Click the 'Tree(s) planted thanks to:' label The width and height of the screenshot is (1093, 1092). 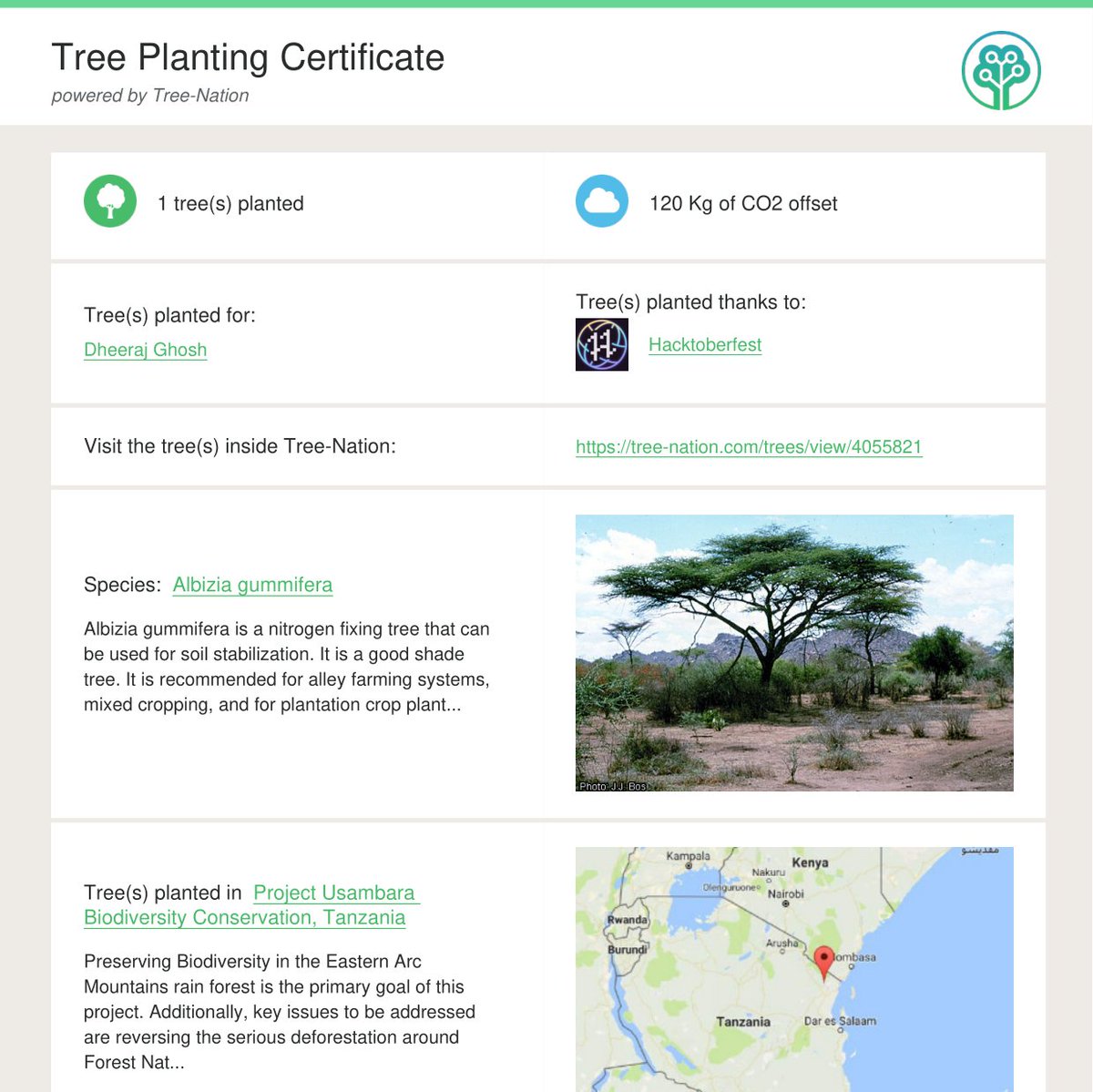pyautogui.click(x=690, y=301)
